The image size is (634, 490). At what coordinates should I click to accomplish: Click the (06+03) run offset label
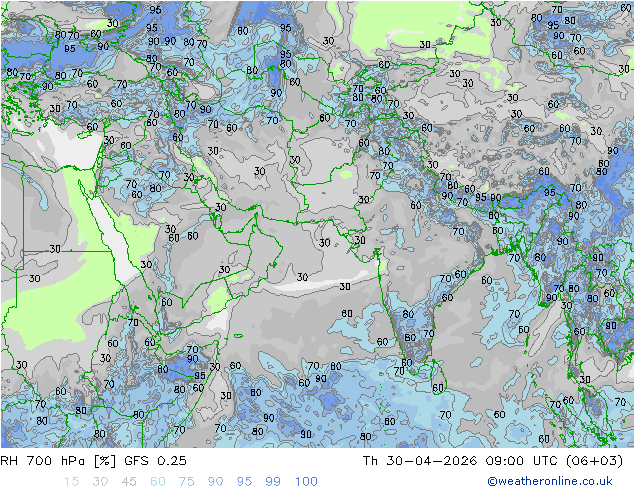click(x=594, y=460)
